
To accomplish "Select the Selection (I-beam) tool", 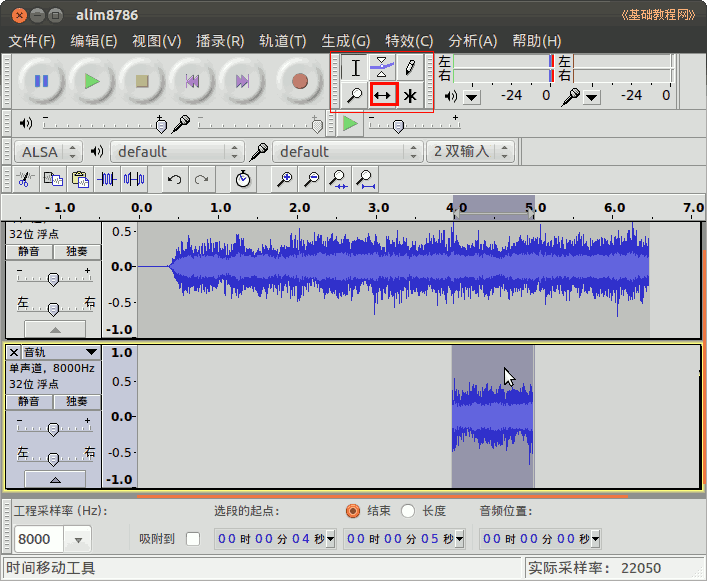I will 355,68.
